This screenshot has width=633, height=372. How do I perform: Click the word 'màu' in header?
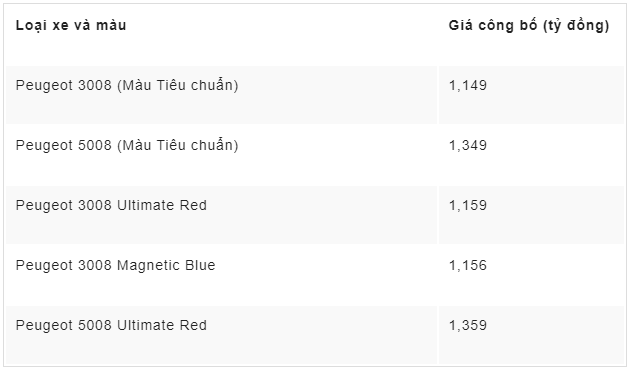pyautogui.click(x=111, y=25)
